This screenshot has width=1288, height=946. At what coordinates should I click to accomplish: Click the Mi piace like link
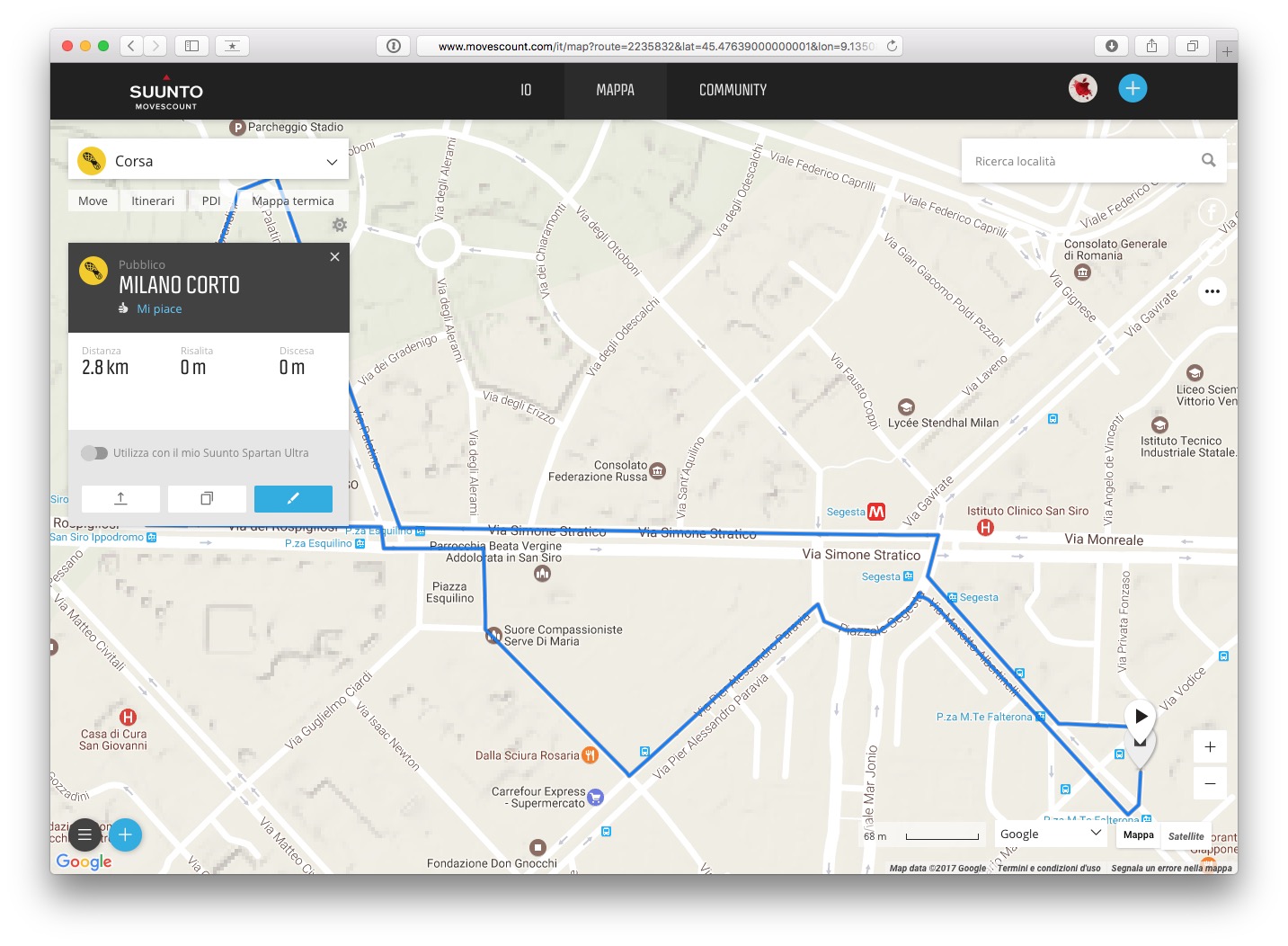pos(159,308)
